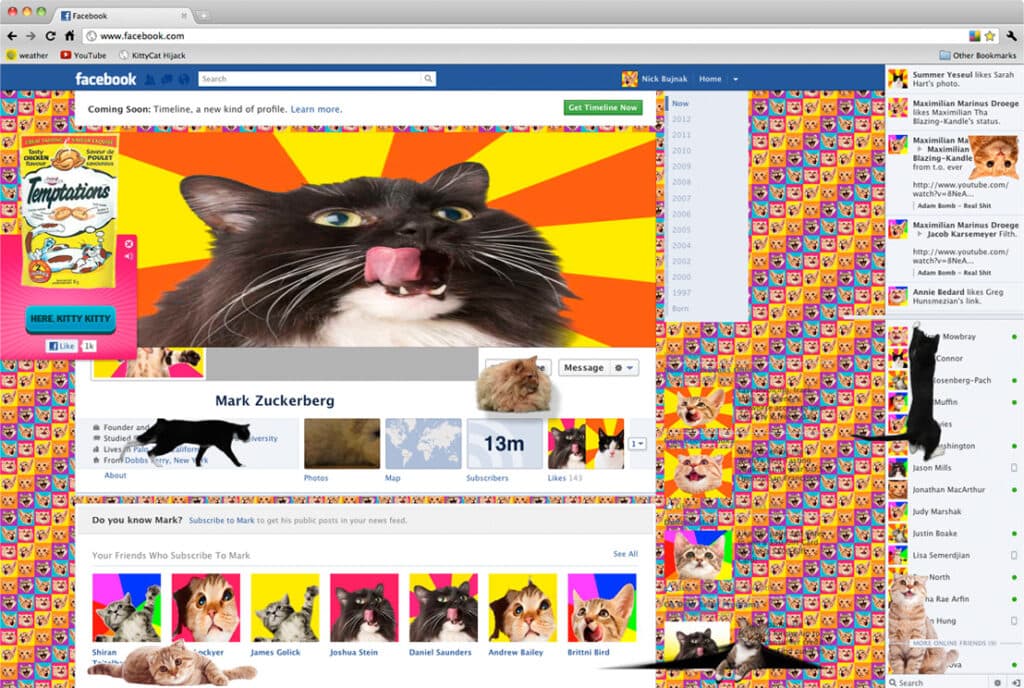1024x688 pixels.
Task: Click the Facebook logo
Action: pos(105,79)
